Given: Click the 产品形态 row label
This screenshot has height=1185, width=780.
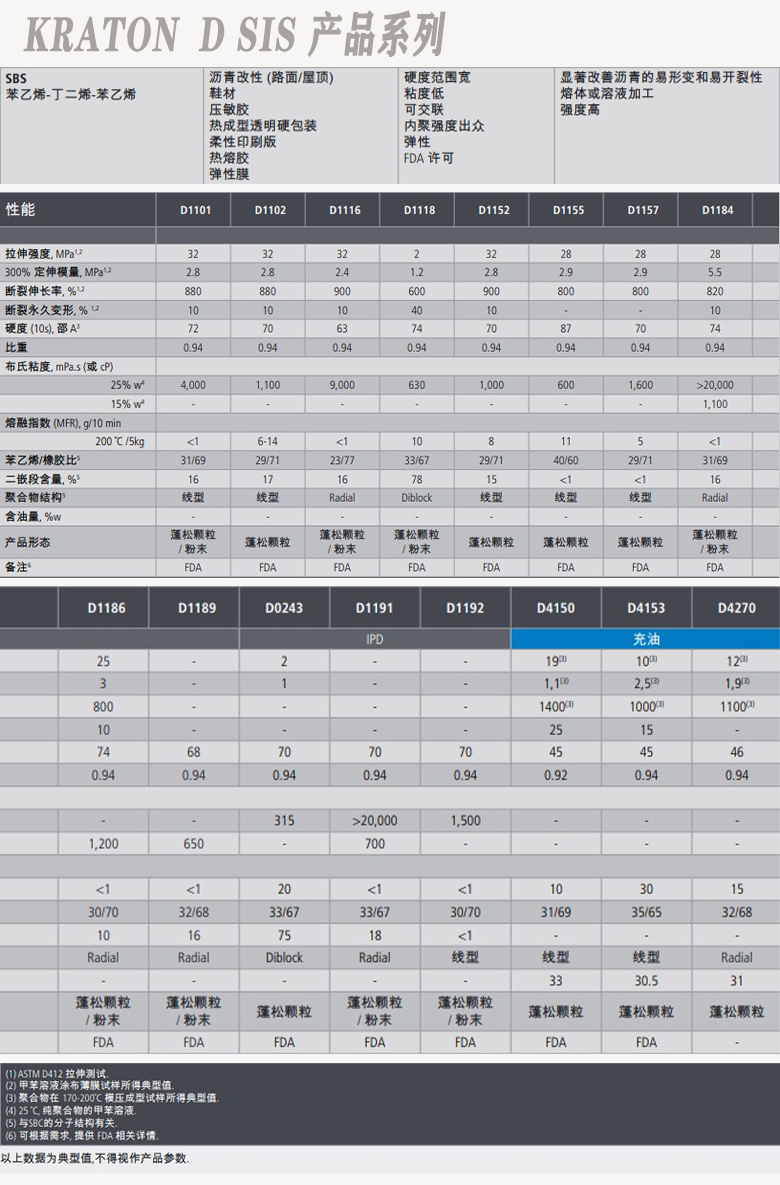Looking at the screenshot, I should [27, 542].
